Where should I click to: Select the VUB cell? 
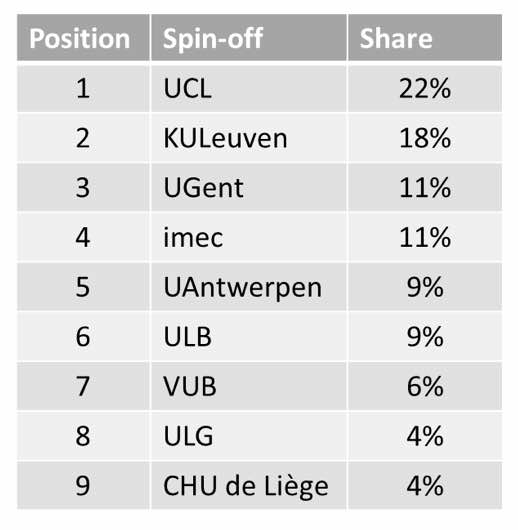pyautogui.click(x=249, y=387)
